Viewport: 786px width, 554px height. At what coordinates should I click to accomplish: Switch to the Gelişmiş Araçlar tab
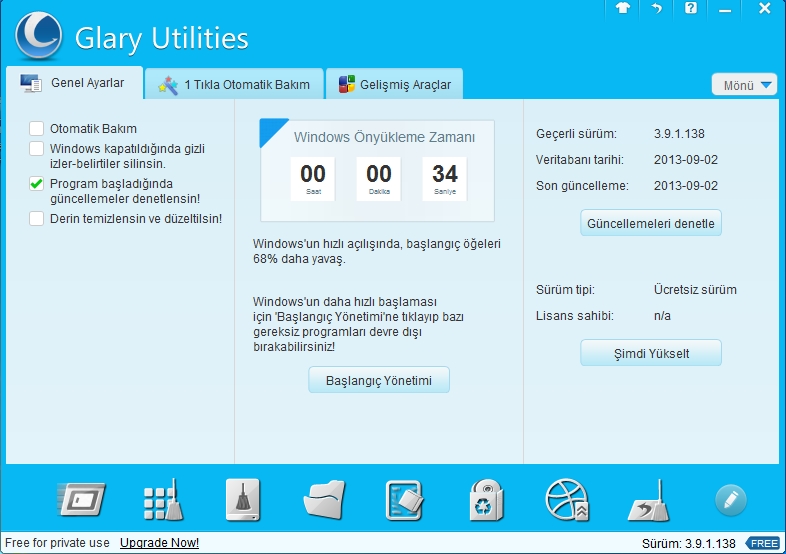click(x=394, y=84)
